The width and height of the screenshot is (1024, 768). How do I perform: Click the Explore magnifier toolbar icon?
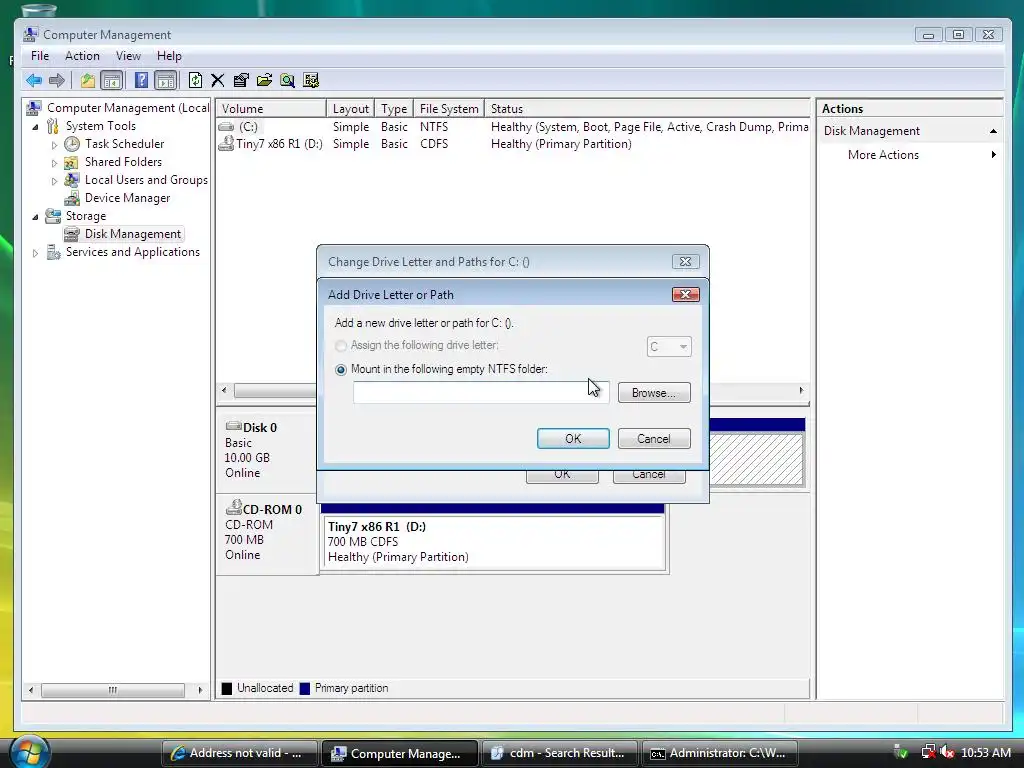(x=287, y=80)
